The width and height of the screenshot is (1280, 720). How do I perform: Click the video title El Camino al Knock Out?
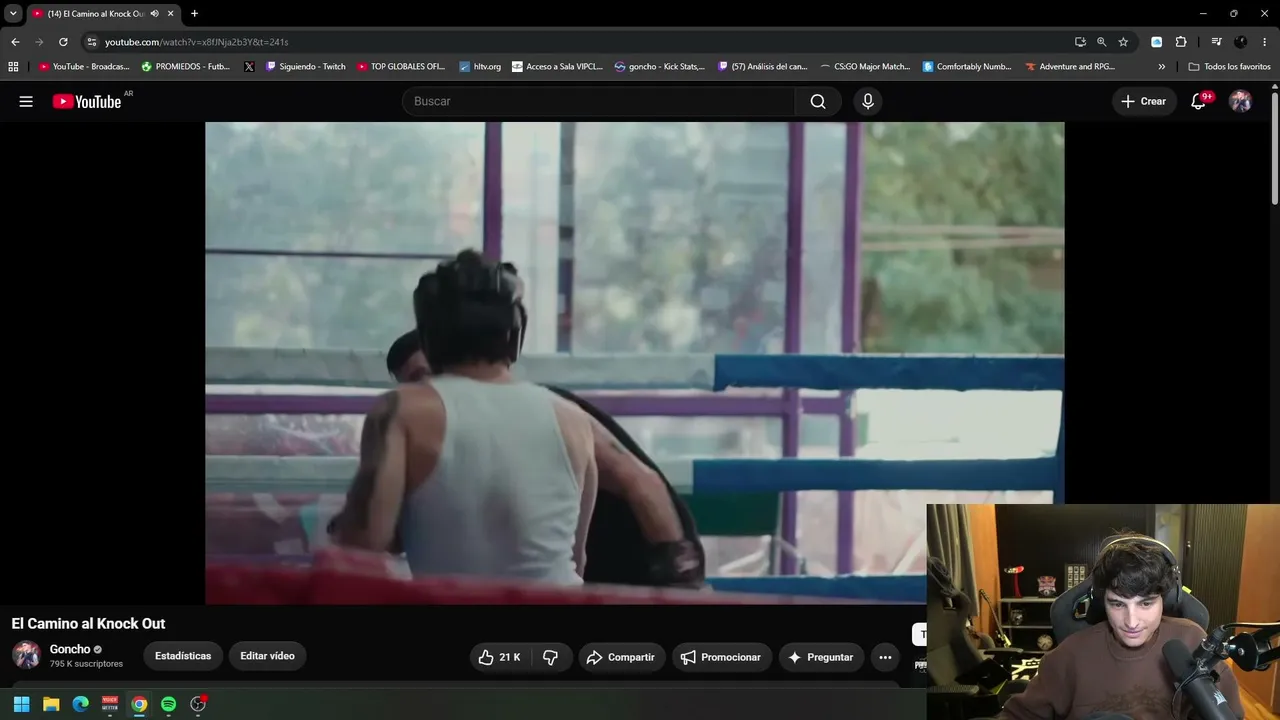tap(88, 624)
